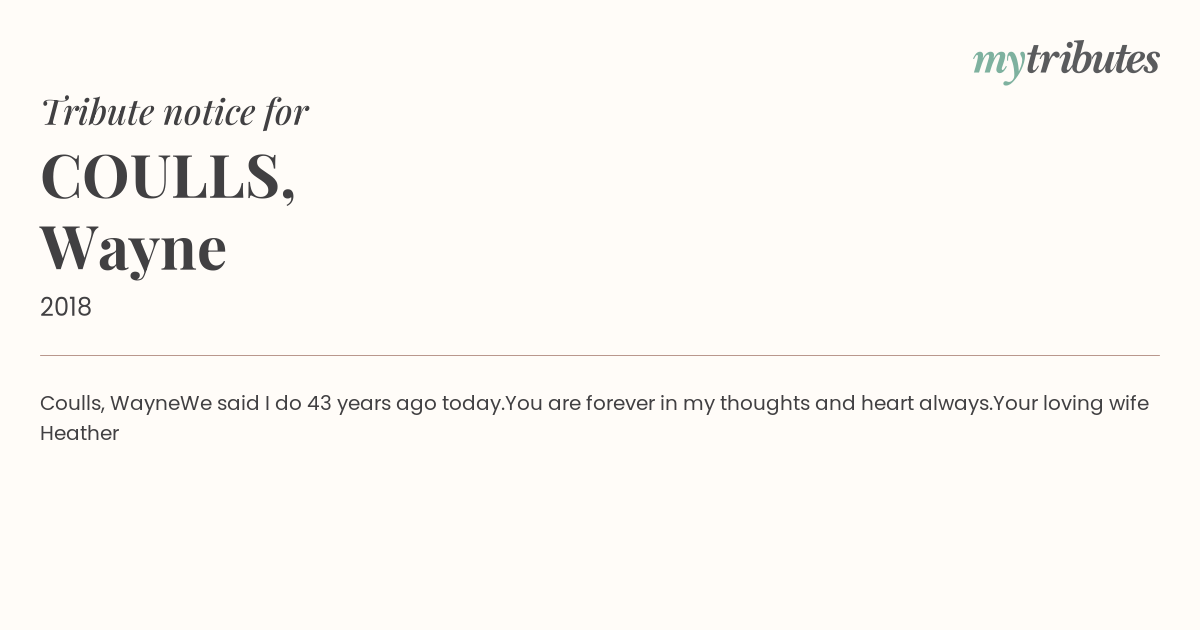Select the surname "COULLS," in the title
Image resolution: width=1200 pixels, height=630 pixels.
(168, 177)
